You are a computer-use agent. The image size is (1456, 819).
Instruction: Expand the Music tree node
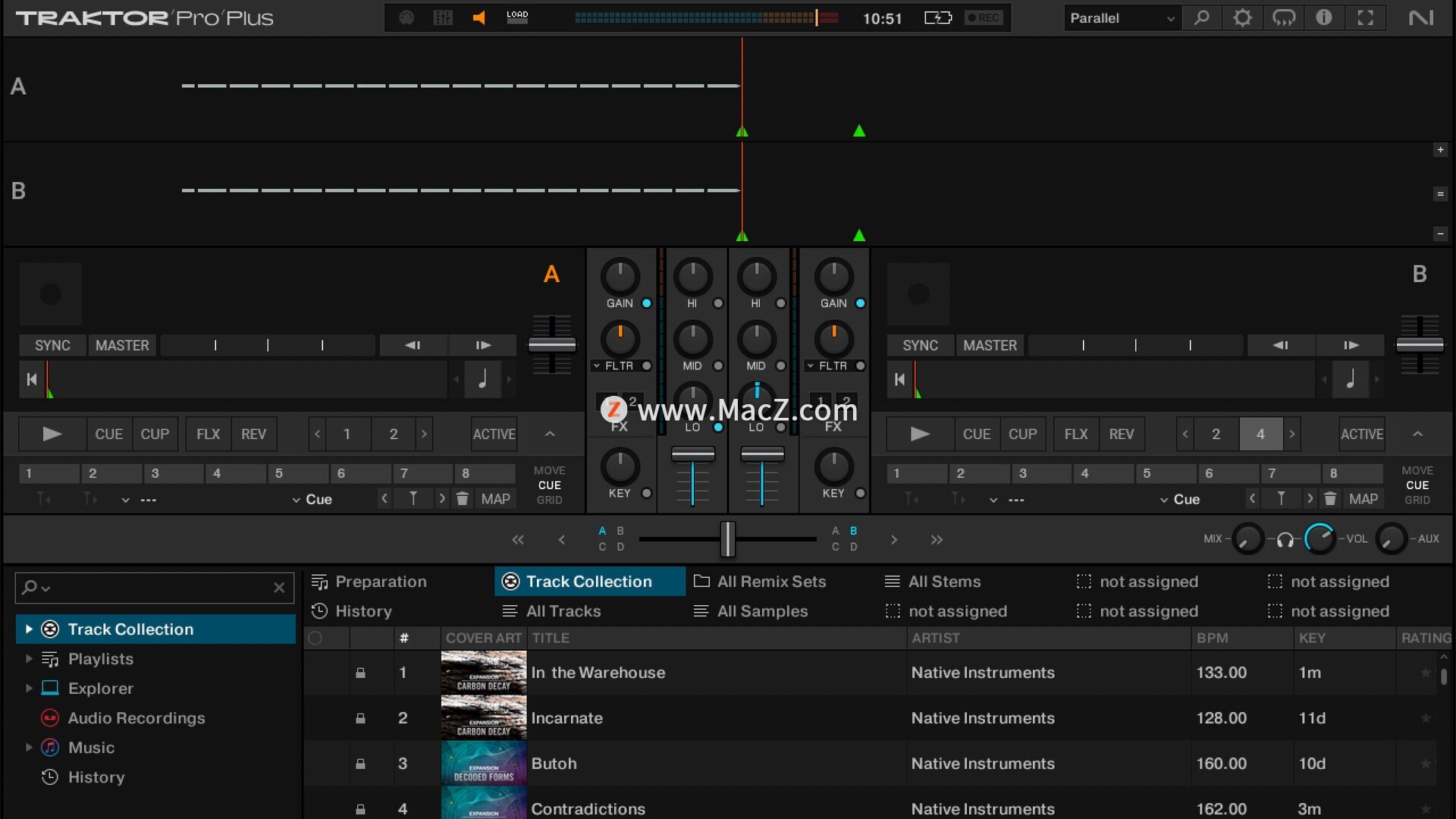[x=29, y=747]
